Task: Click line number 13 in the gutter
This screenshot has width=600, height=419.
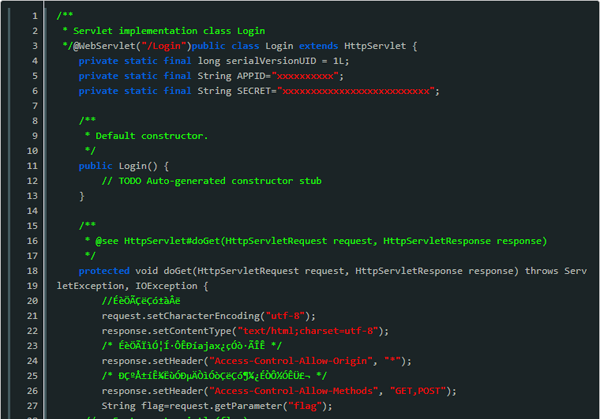Action: [x=33, y=196]
